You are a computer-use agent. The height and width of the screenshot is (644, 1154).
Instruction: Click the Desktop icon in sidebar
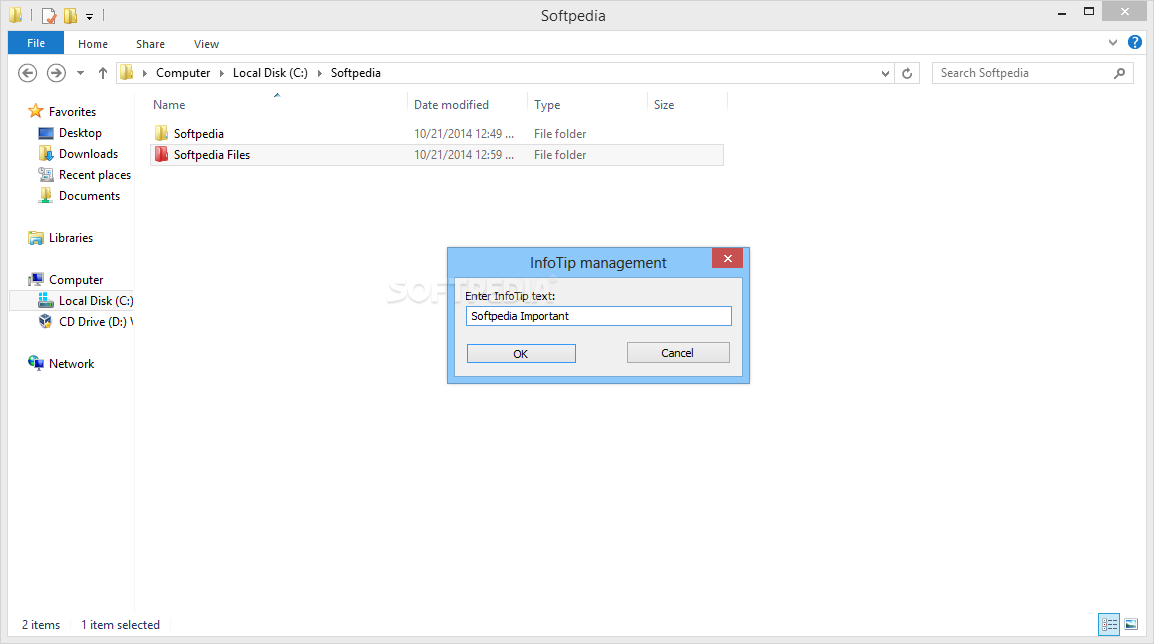[x=46, y=132]
